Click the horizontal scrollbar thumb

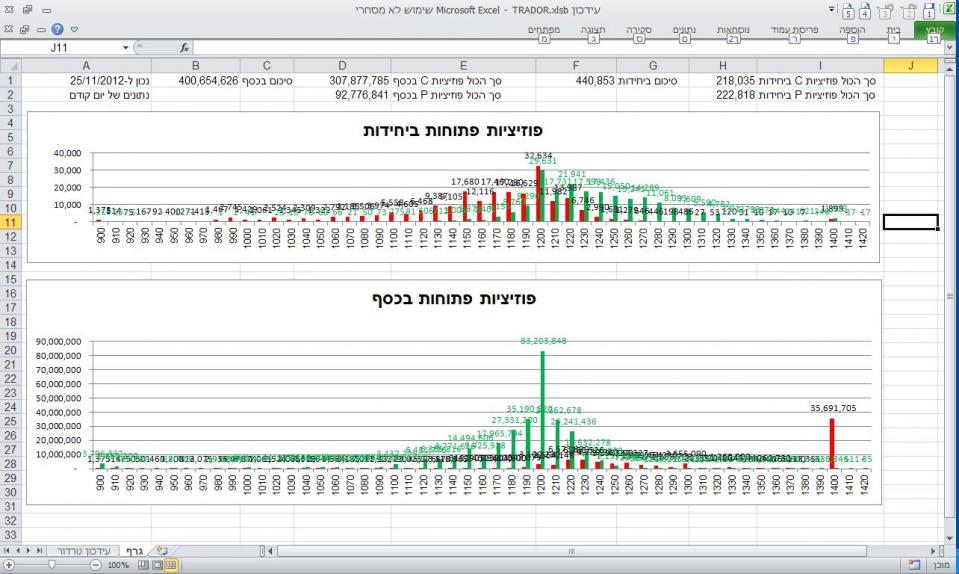tap(572, 551)
